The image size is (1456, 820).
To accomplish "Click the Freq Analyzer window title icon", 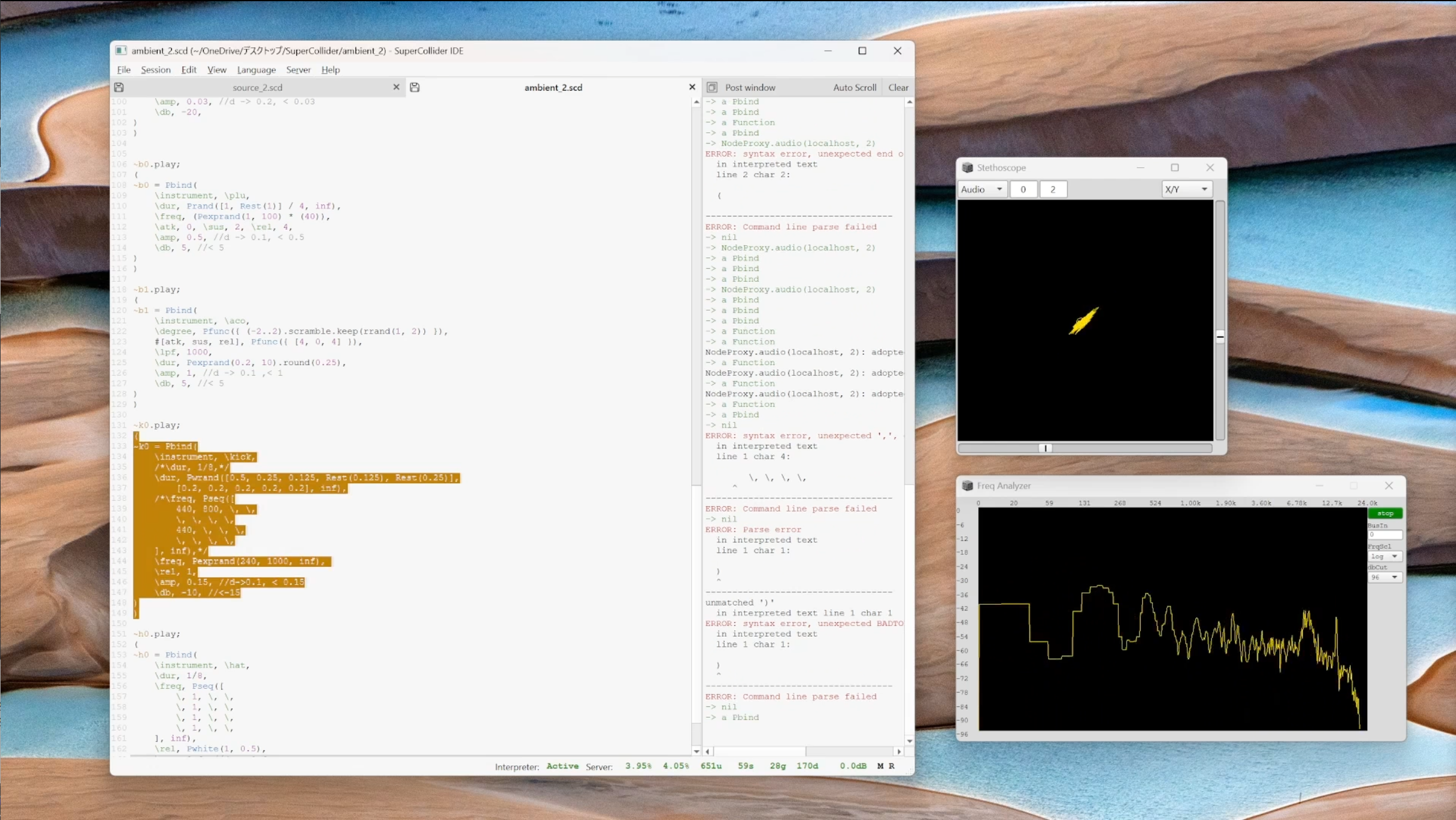I will [967, 486].
